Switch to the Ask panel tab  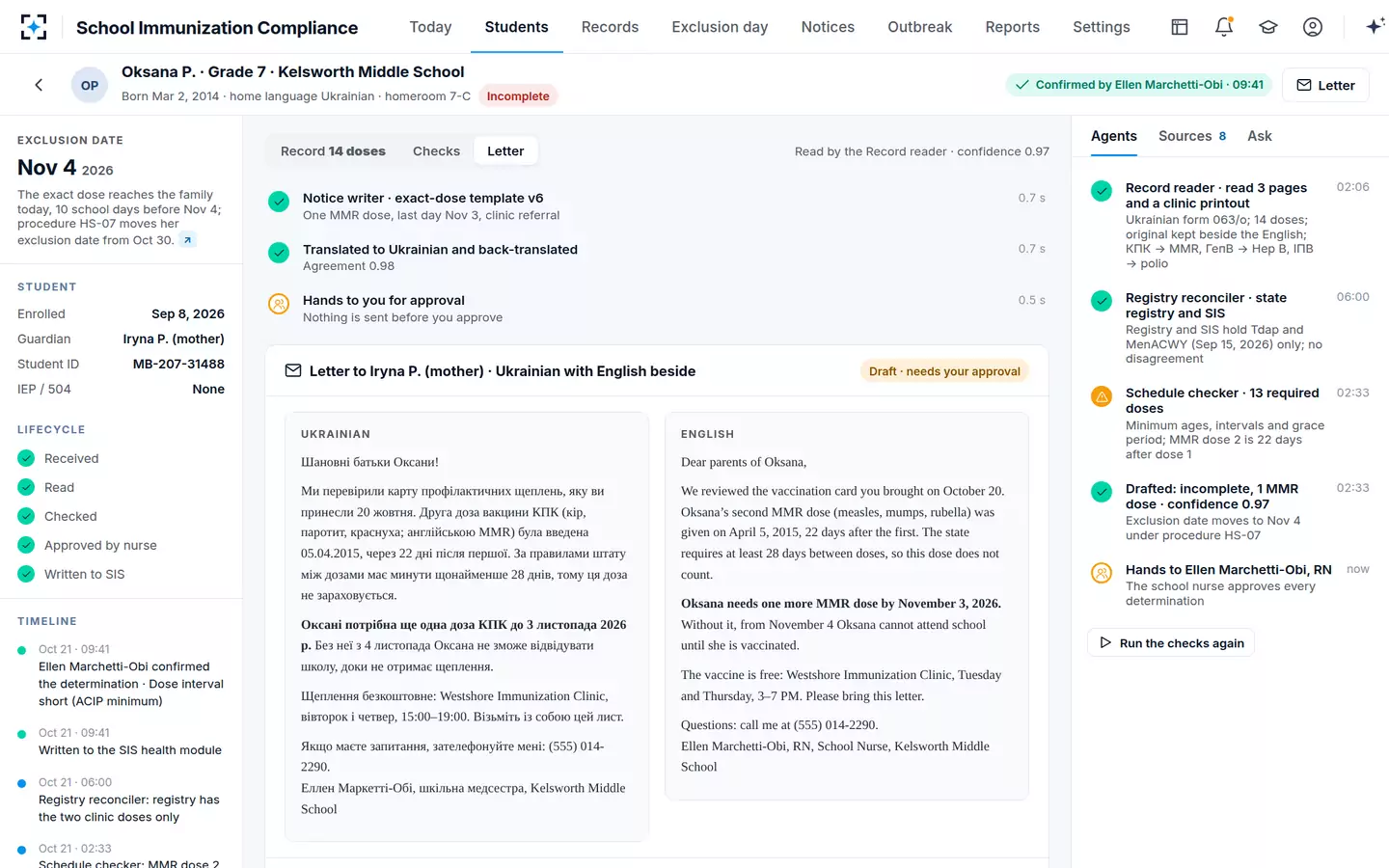pos(1260,136)
